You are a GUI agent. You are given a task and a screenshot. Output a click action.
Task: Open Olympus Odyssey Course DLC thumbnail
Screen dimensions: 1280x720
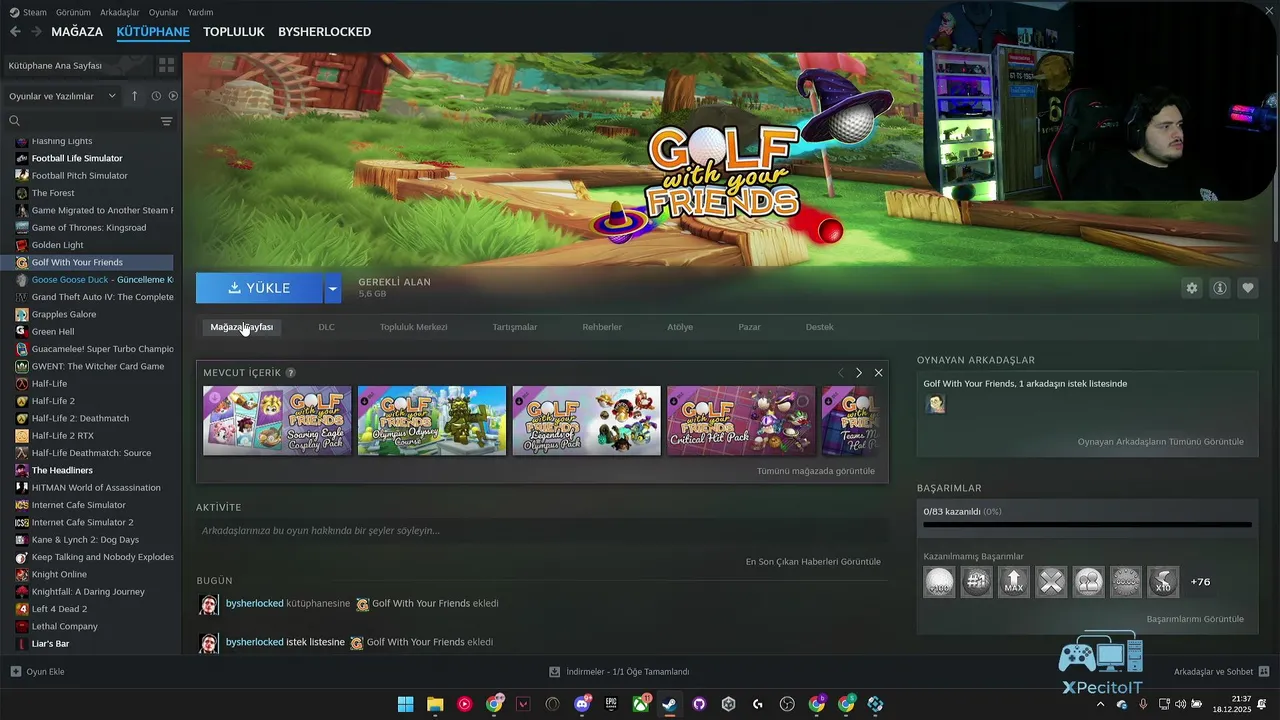[432, 421]
